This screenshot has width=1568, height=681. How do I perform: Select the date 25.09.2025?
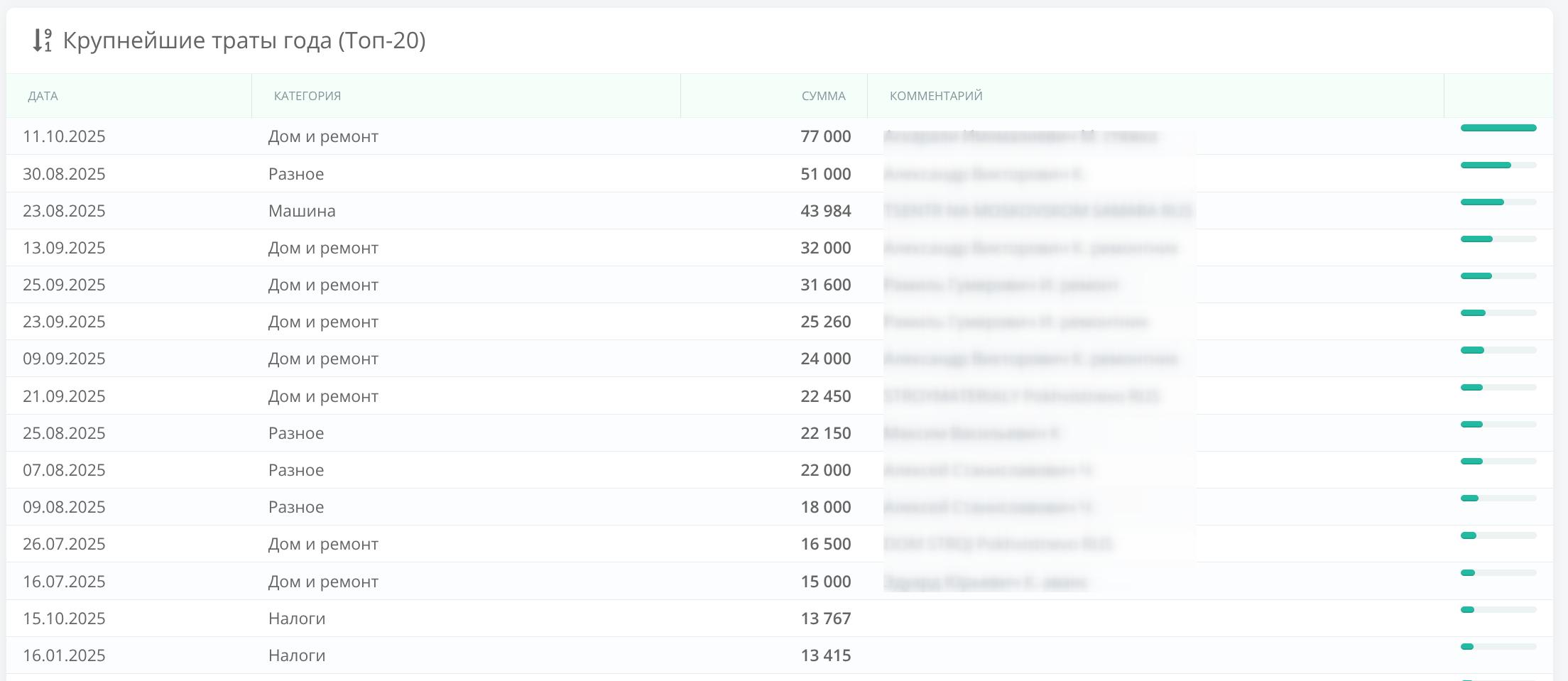click(x=64, y=285)
